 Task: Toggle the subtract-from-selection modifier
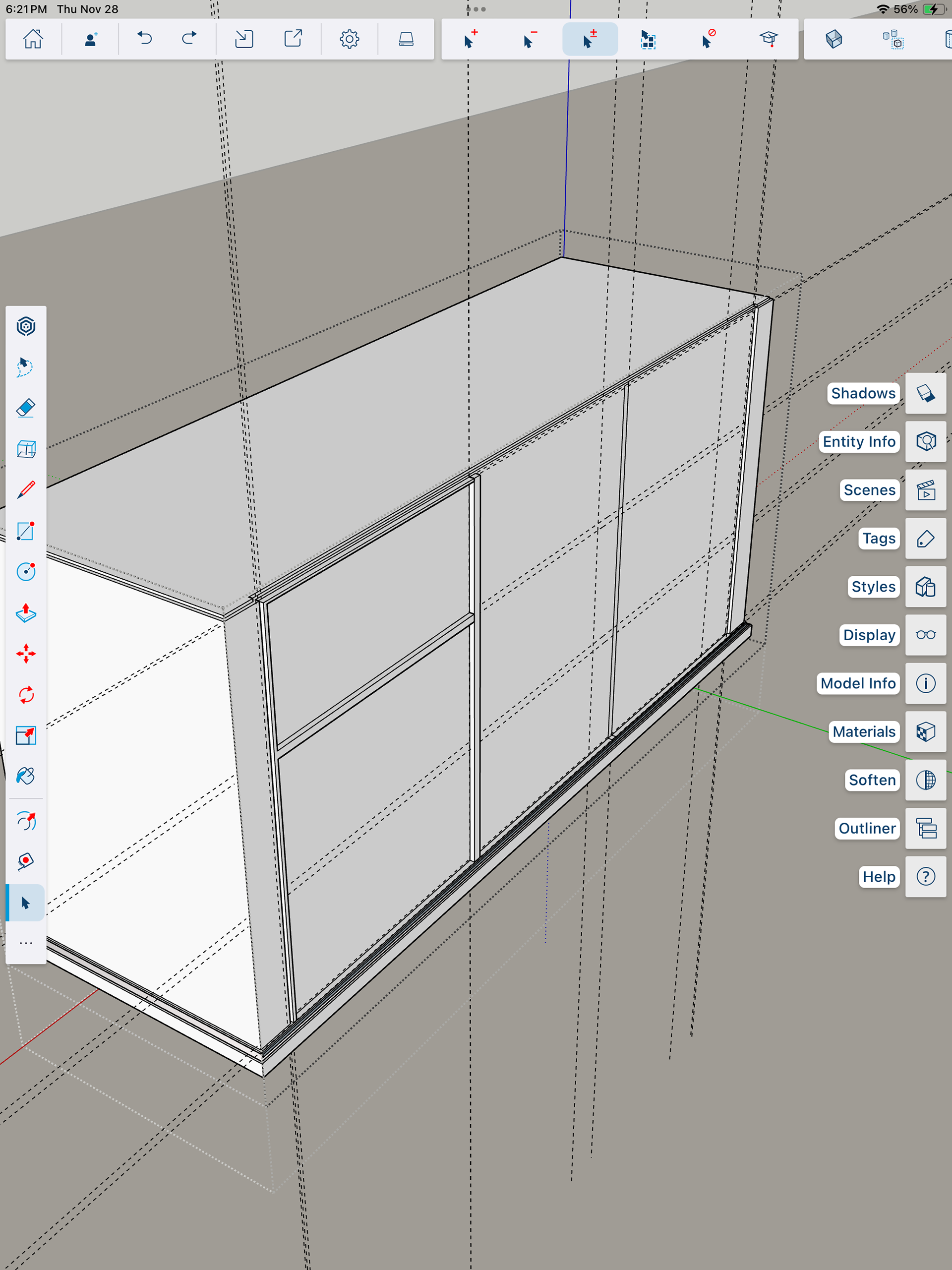(x=530, y=39)
